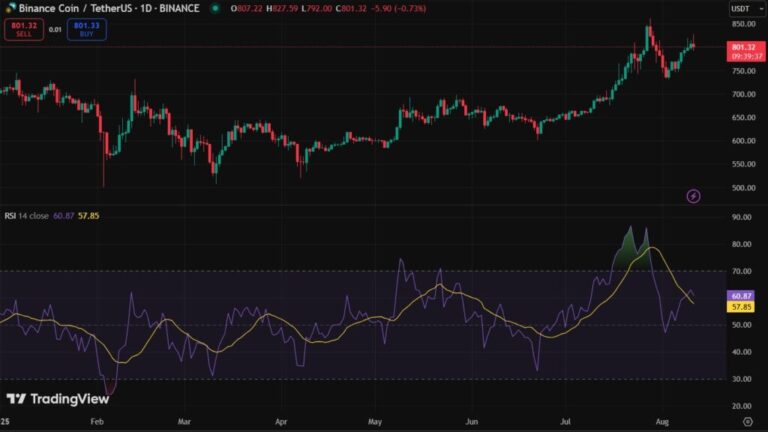This screenshot has width=768, height=432.
Task: Click the C801.32 close price value
Action: click(x=351, y=9)
